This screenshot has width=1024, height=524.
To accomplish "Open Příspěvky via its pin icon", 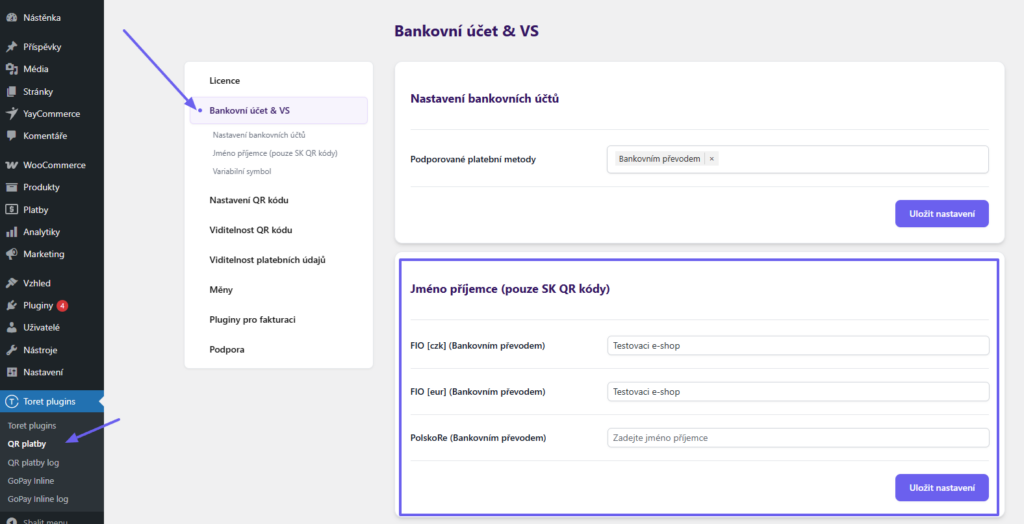I will [x=11, y=47].
